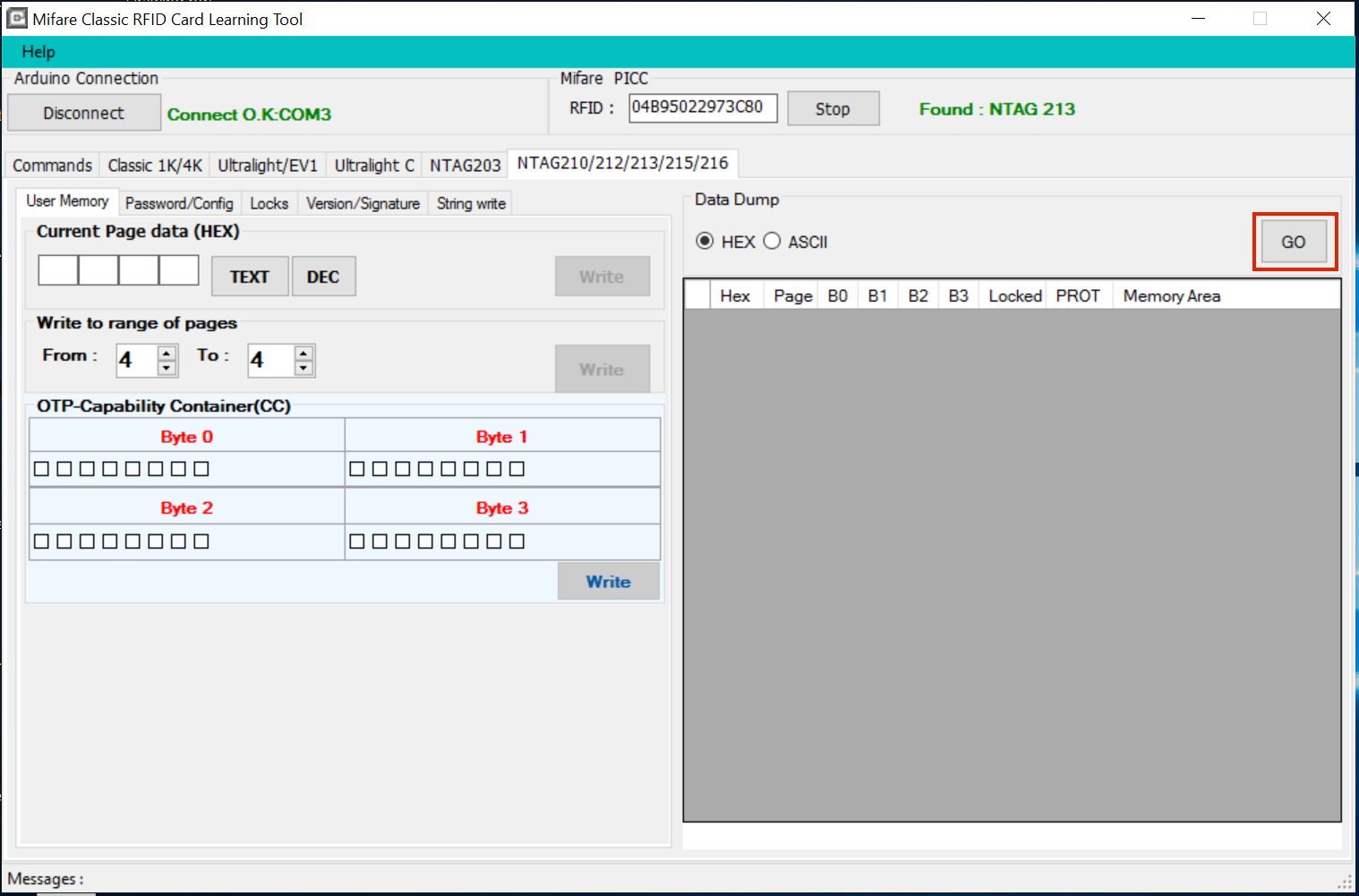Click the first Current Page hex byte field
1359x896 pixels.
tap(58, 269)
